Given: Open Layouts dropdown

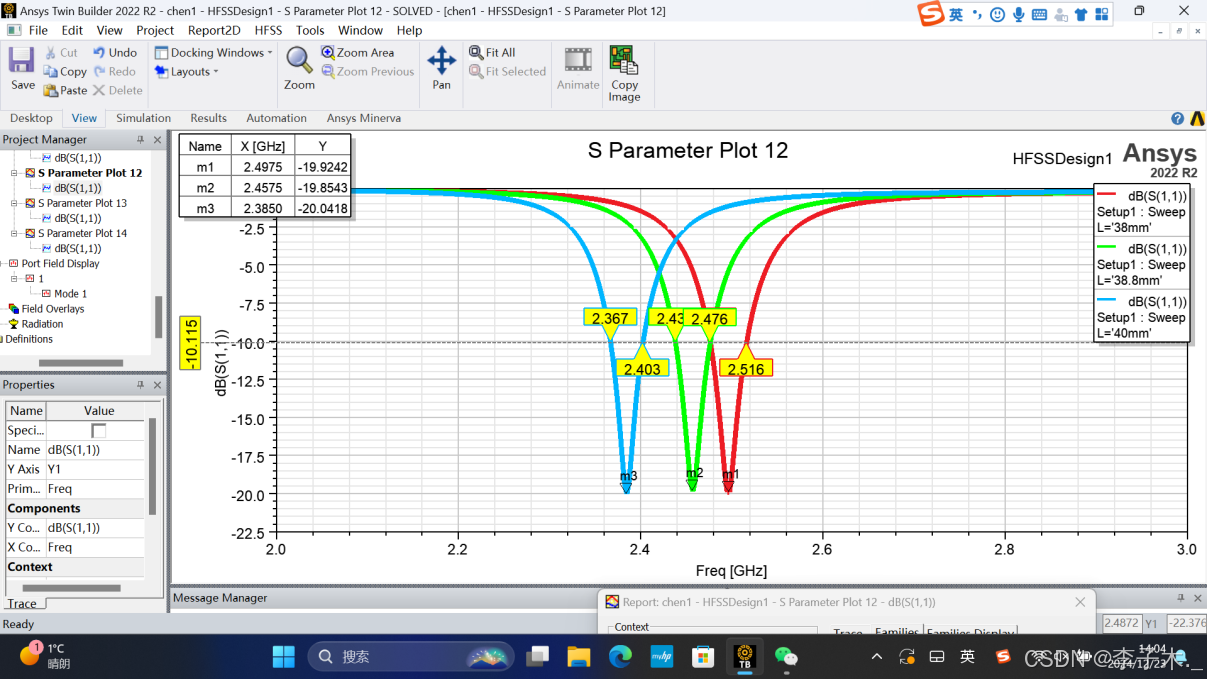Looking at the screenshot, I should pos(186,72).
